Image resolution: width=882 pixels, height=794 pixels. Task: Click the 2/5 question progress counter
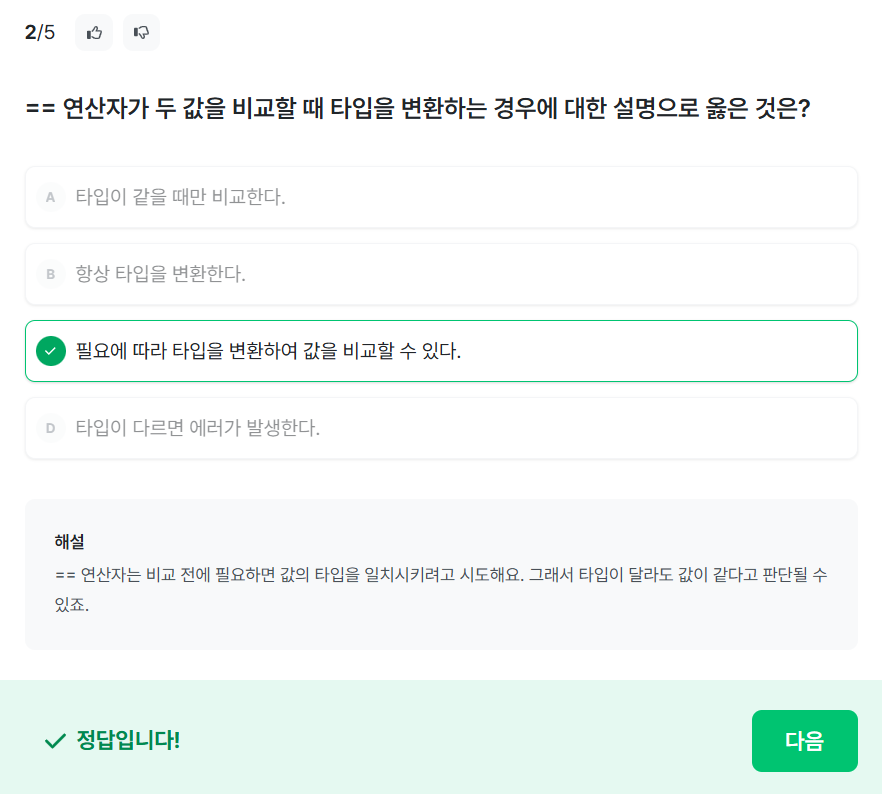tap(40, 33)
